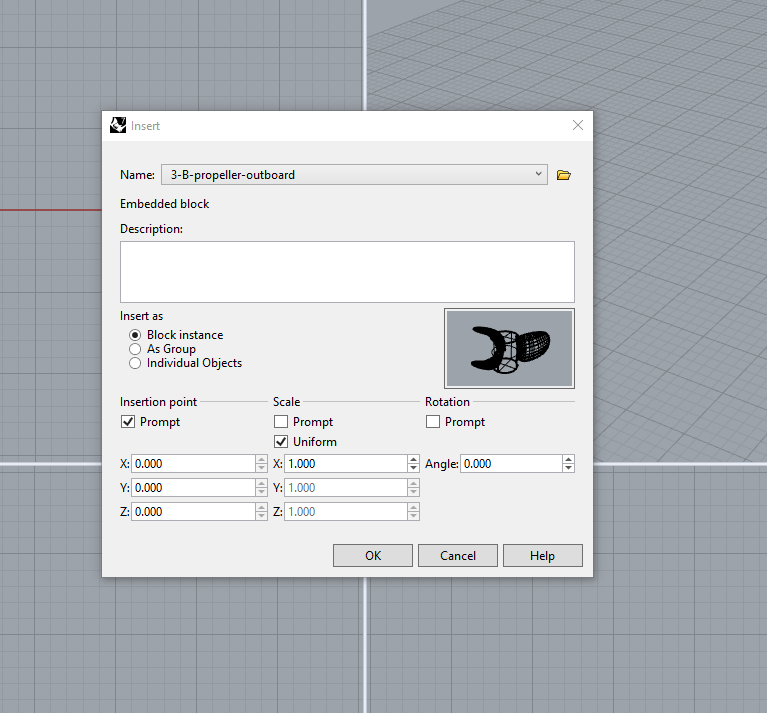Decrease Angle with down spinner arrow
Screen dimensions: 767x713
pyautogui.click(x=568, y=468)
